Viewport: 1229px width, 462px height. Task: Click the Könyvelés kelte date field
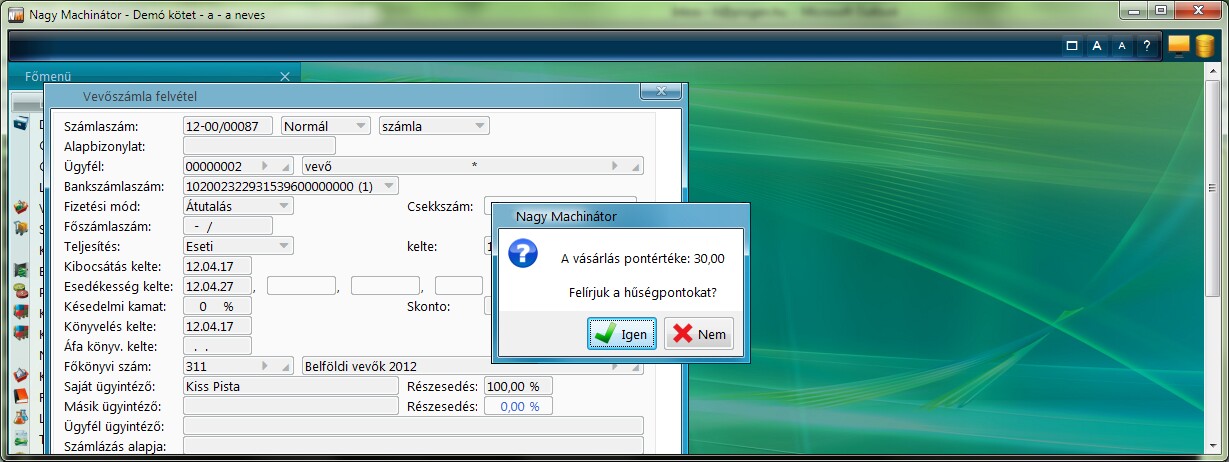click(x=217, y=326)
